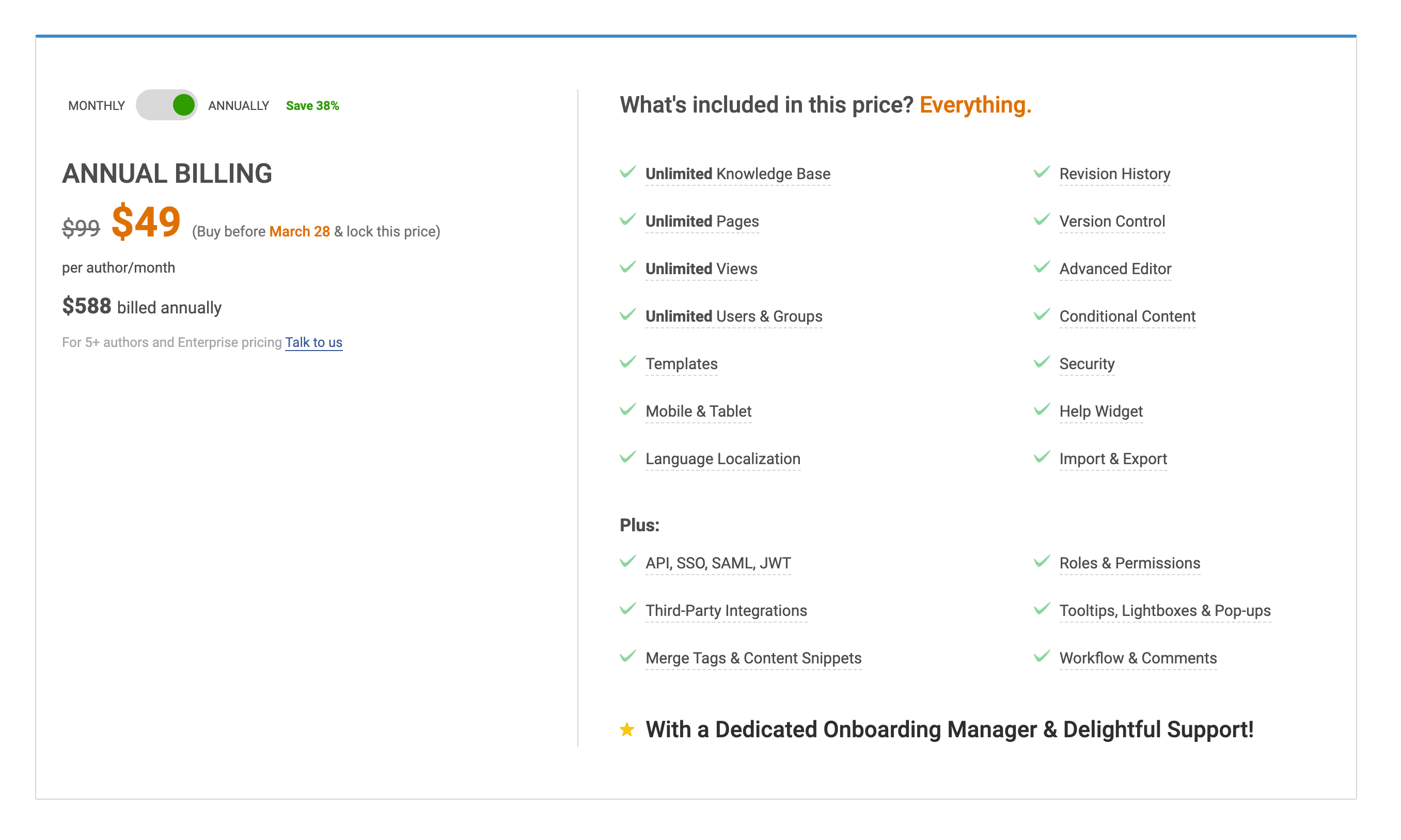Click the March 28 deadline text

tap(300, 231)
